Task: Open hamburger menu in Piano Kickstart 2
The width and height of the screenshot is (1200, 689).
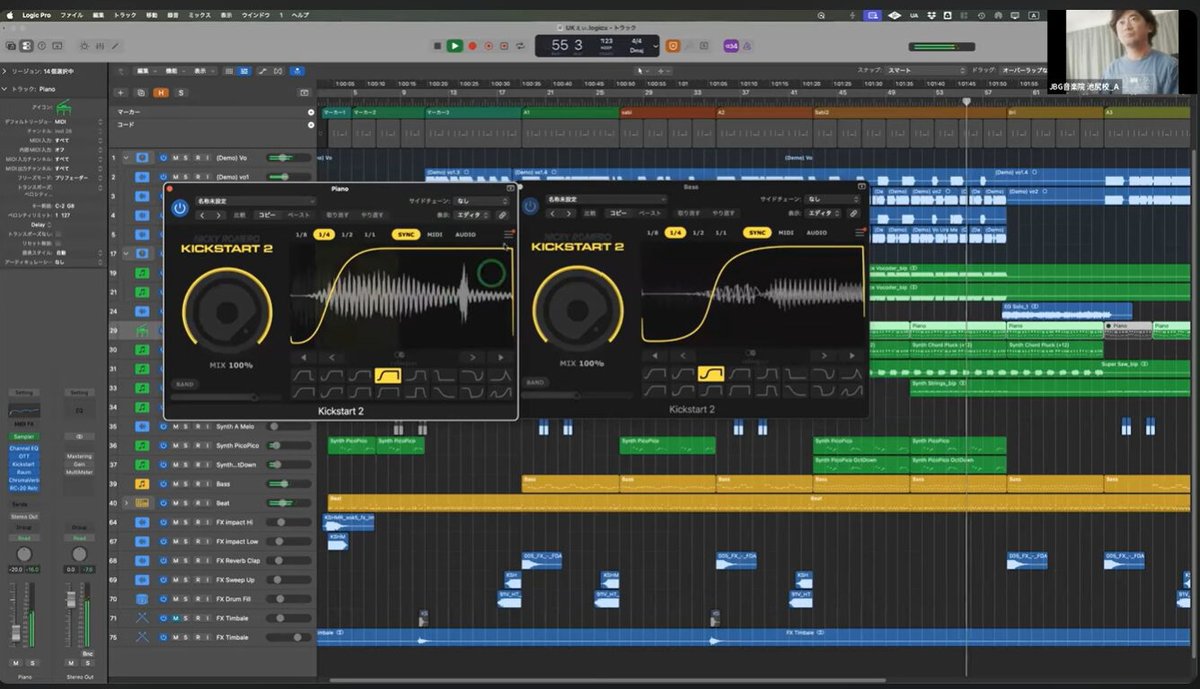Action: [x=508, y=234]
